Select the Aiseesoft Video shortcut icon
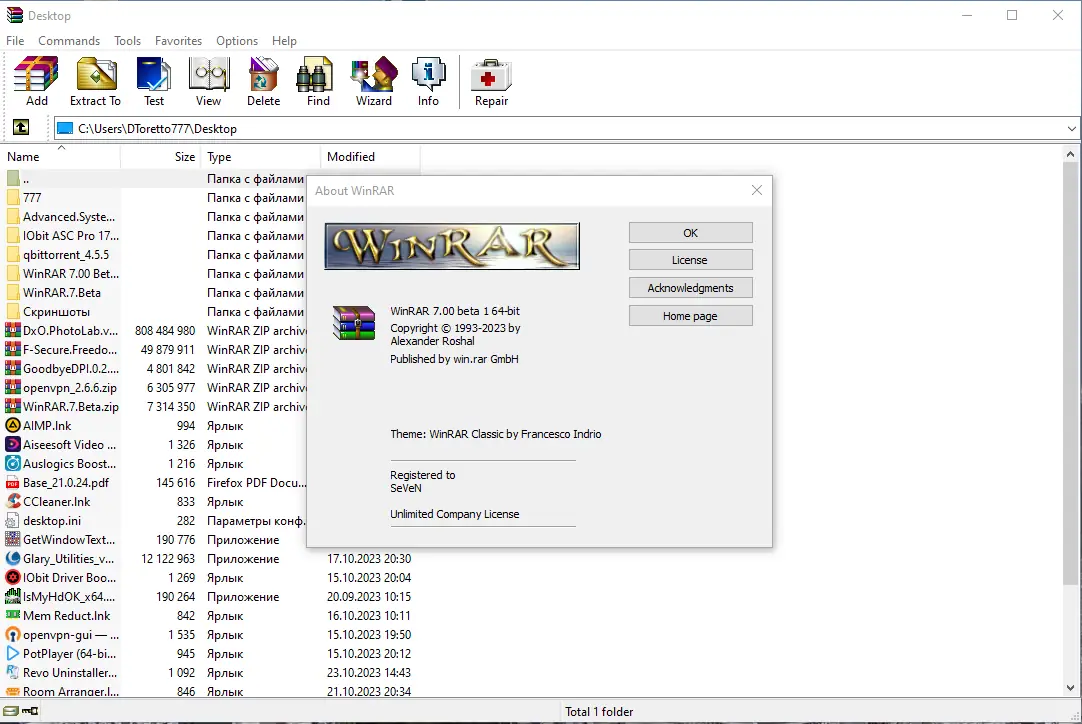The image size is (1082, 724). point(12,444)
